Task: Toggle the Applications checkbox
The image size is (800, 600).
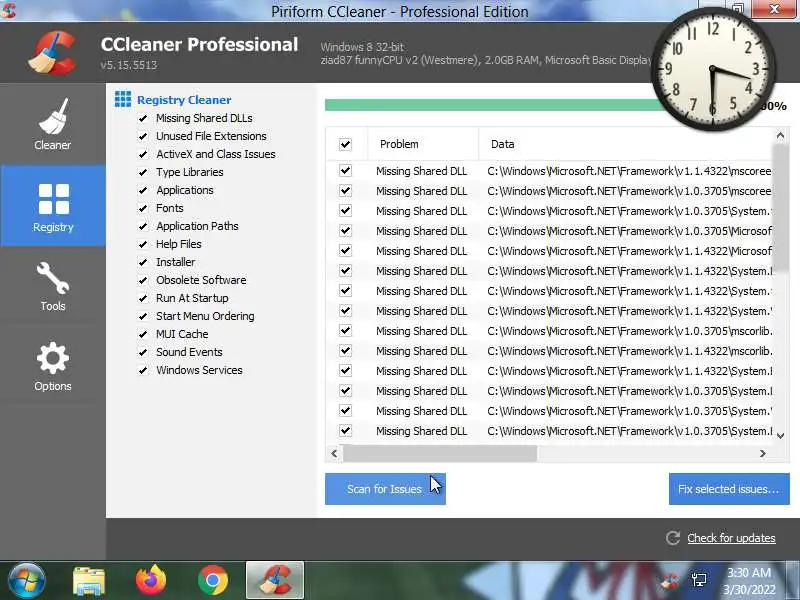Action: [143, 190]
